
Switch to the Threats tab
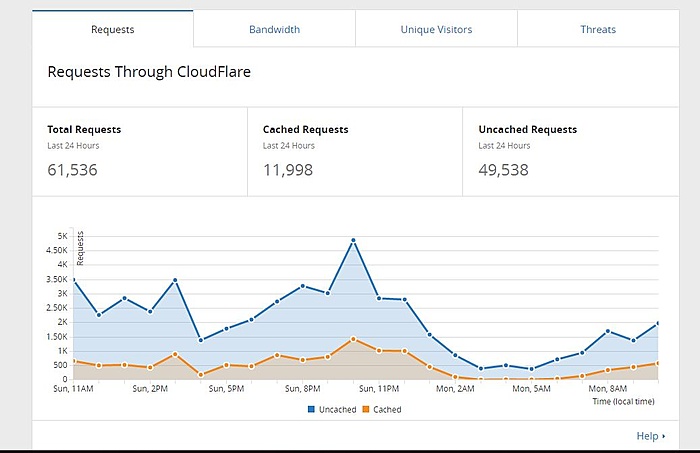pyautogui.click(x=598, y=29)
